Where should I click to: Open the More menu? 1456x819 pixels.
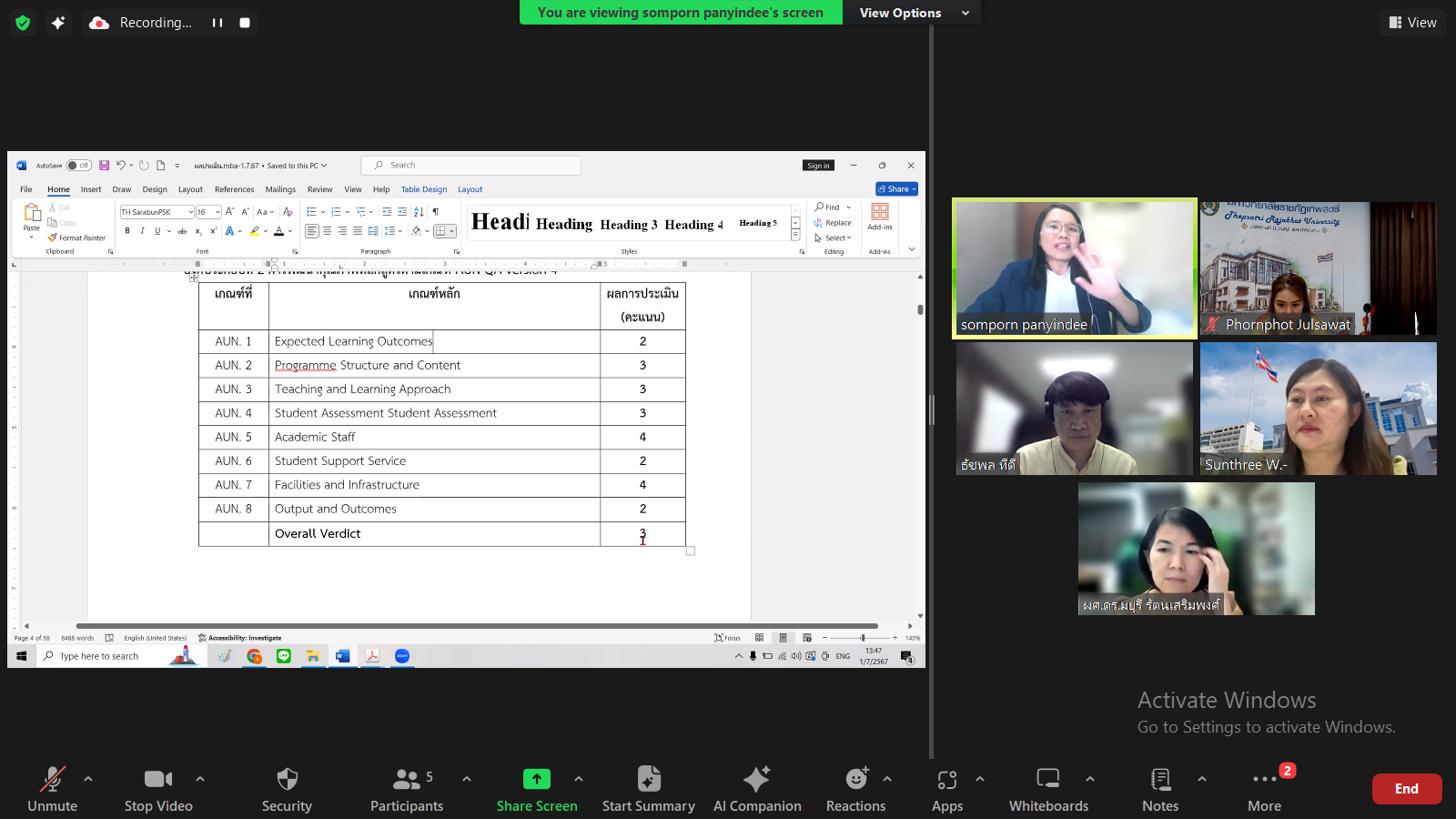point(1264,780)
